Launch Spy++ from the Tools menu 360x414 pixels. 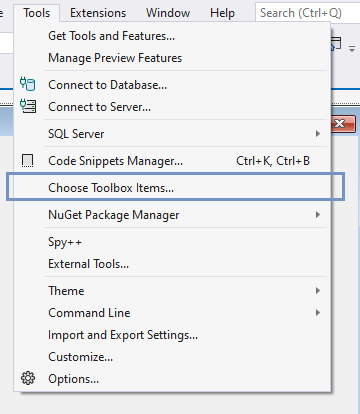(65, 242)
